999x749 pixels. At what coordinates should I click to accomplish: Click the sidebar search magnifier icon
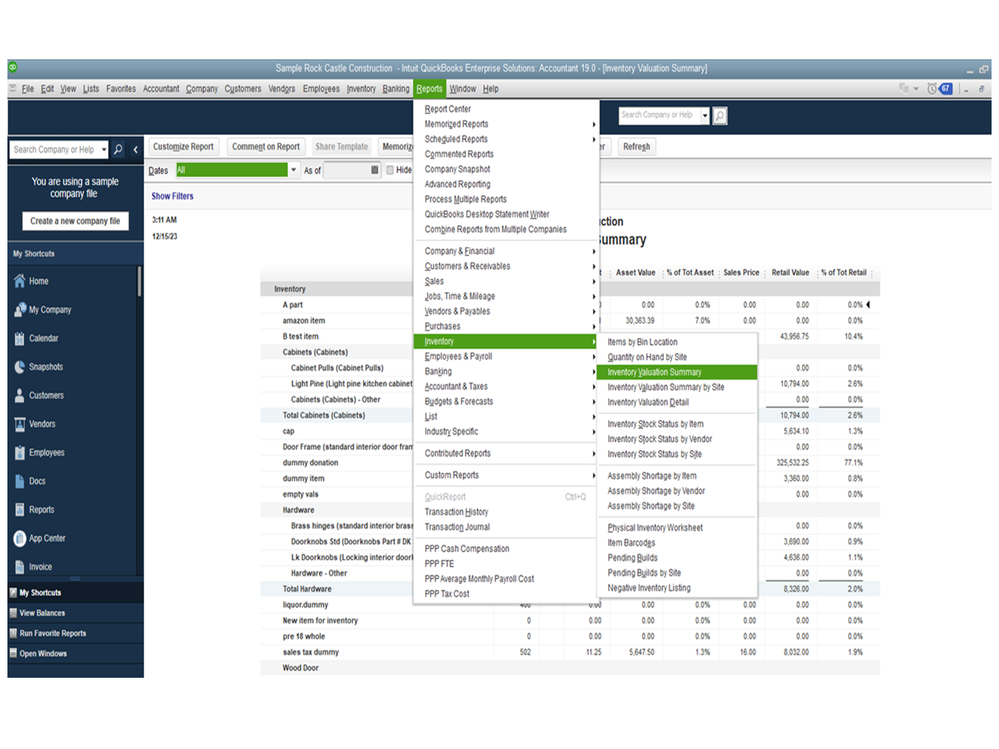click(118, 150)
